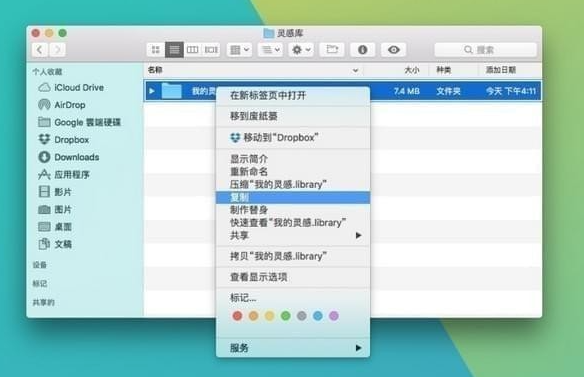This screenshot has height=377, width=584.
Task: Click the 文件夹 kind cell
Action: (448, 91)
